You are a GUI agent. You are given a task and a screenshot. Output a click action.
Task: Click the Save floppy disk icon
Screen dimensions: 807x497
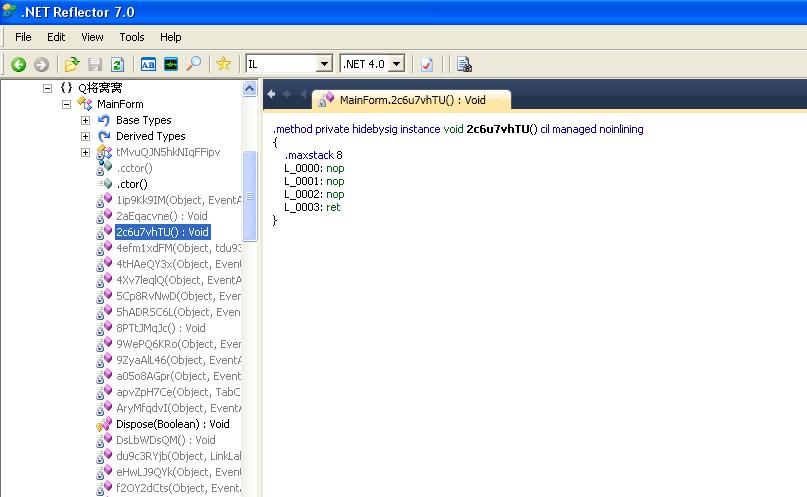[x=95, y=64]
